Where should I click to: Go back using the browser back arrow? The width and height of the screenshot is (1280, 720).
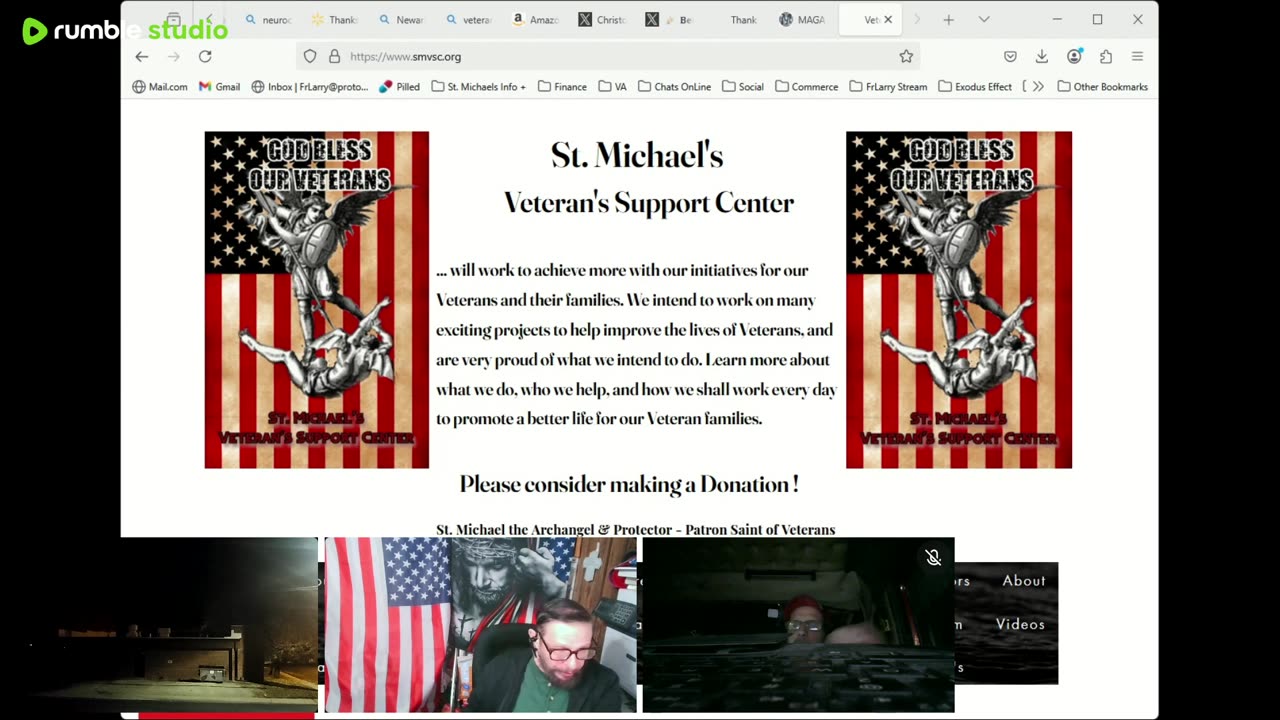click(x=142, y=57)
